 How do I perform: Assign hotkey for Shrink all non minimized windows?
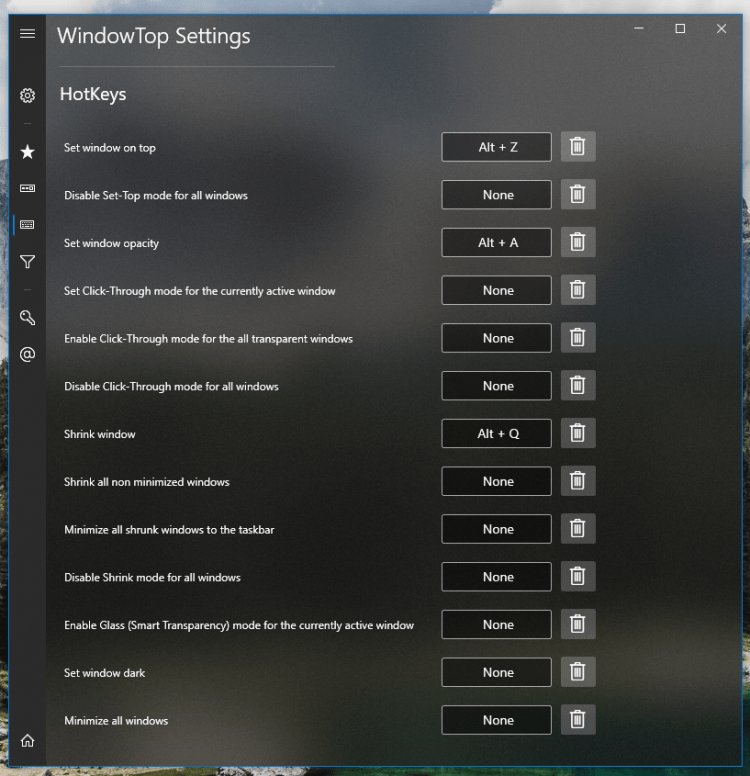pos(497,481)
